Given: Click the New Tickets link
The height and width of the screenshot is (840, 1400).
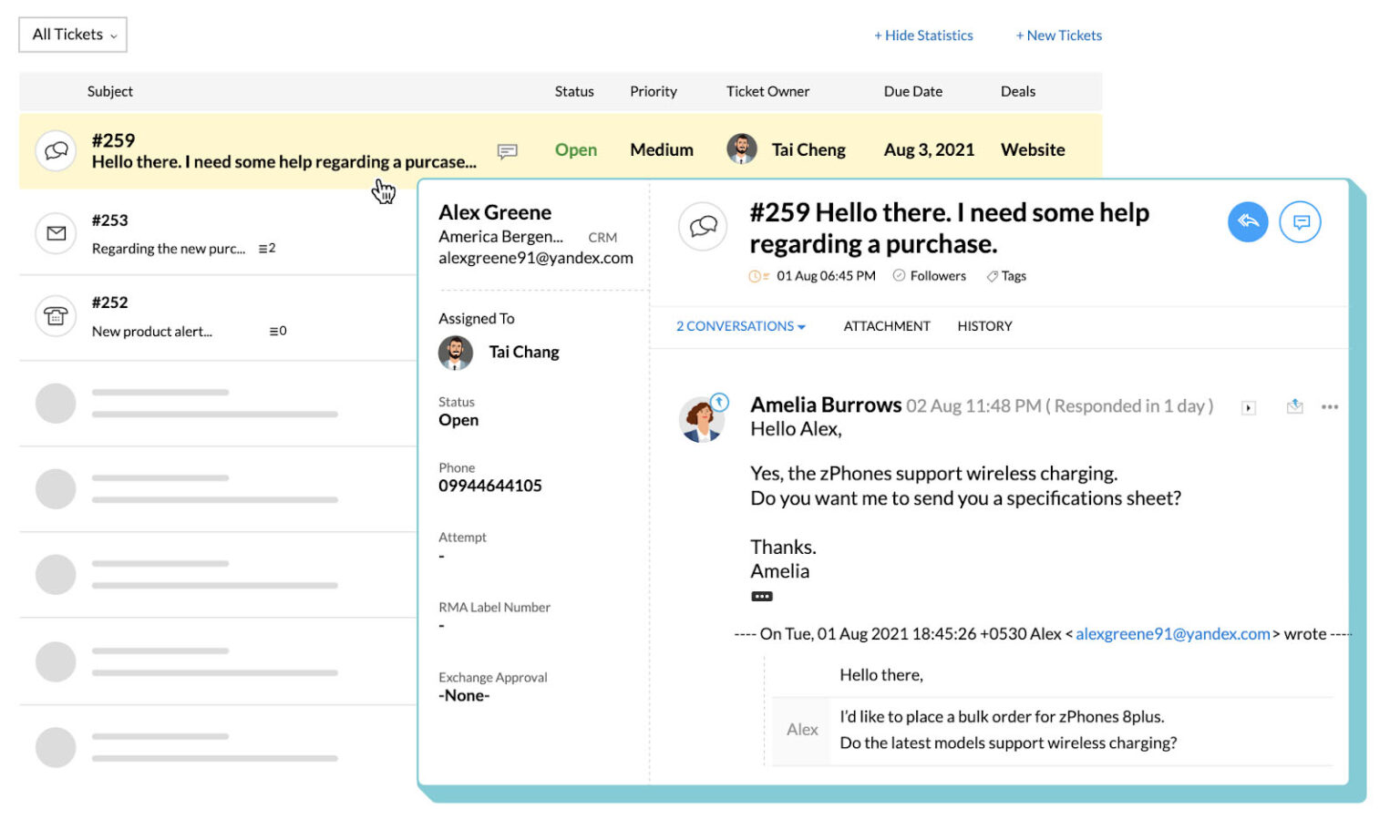Looking at the screenshot, I should (x=1058, y=35).
